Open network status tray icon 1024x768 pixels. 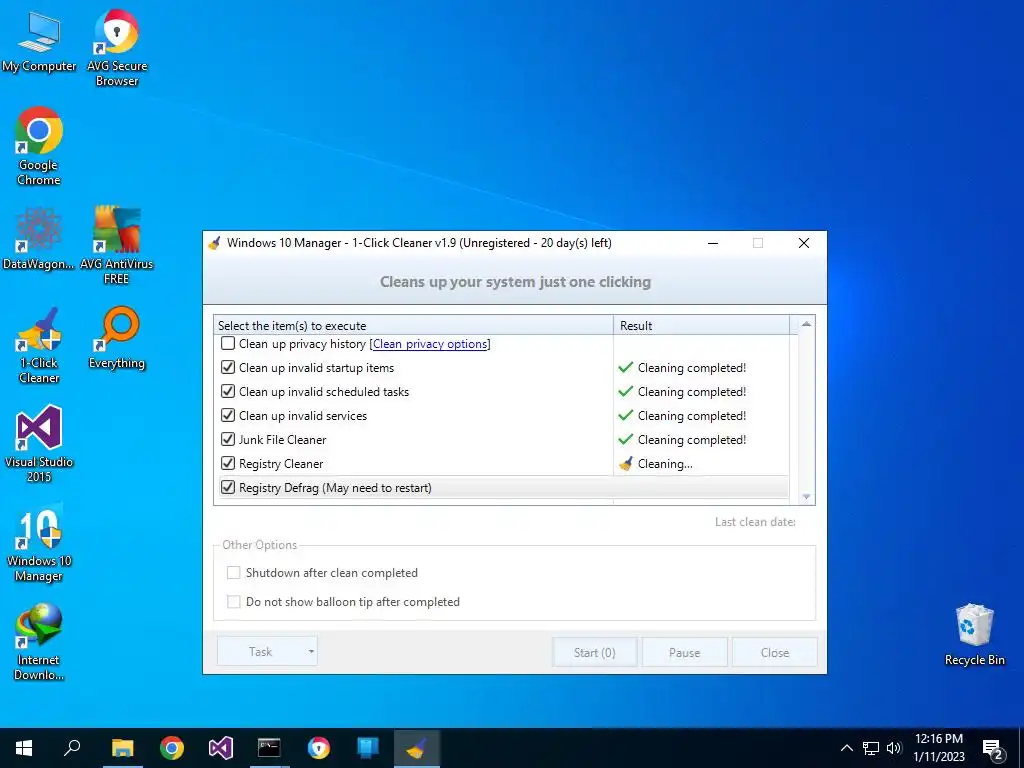[871, 748]
